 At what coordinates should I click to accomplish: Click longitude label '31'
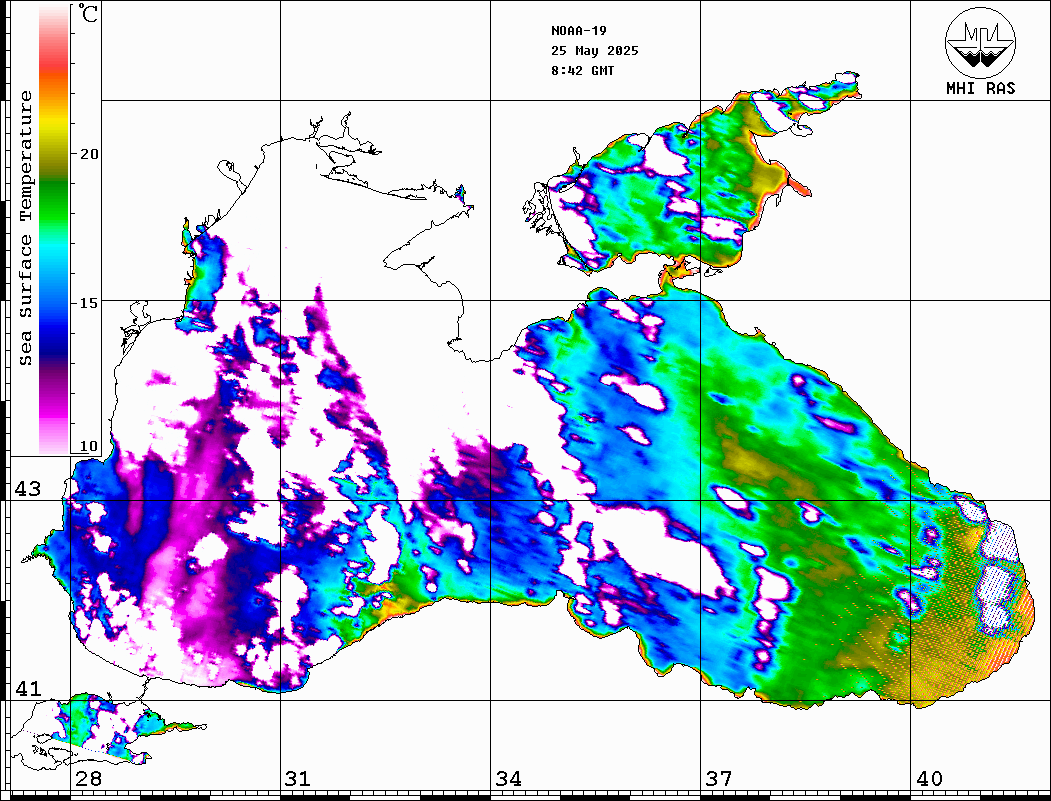point(298,779)
